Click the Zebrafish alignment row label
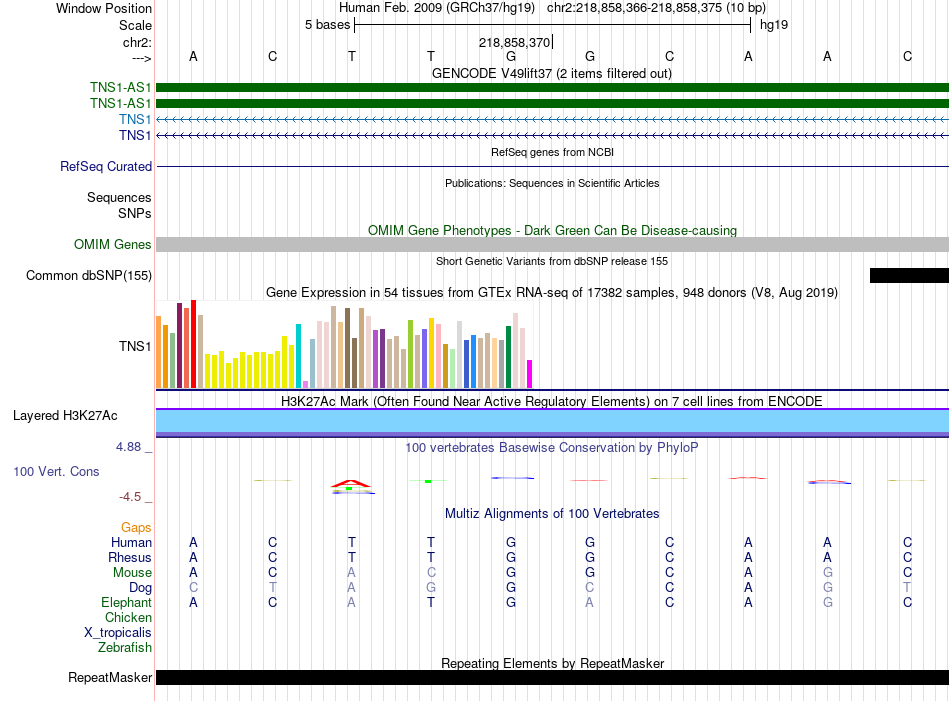Screen dimensions: 950x701 (x=125, y=648)
